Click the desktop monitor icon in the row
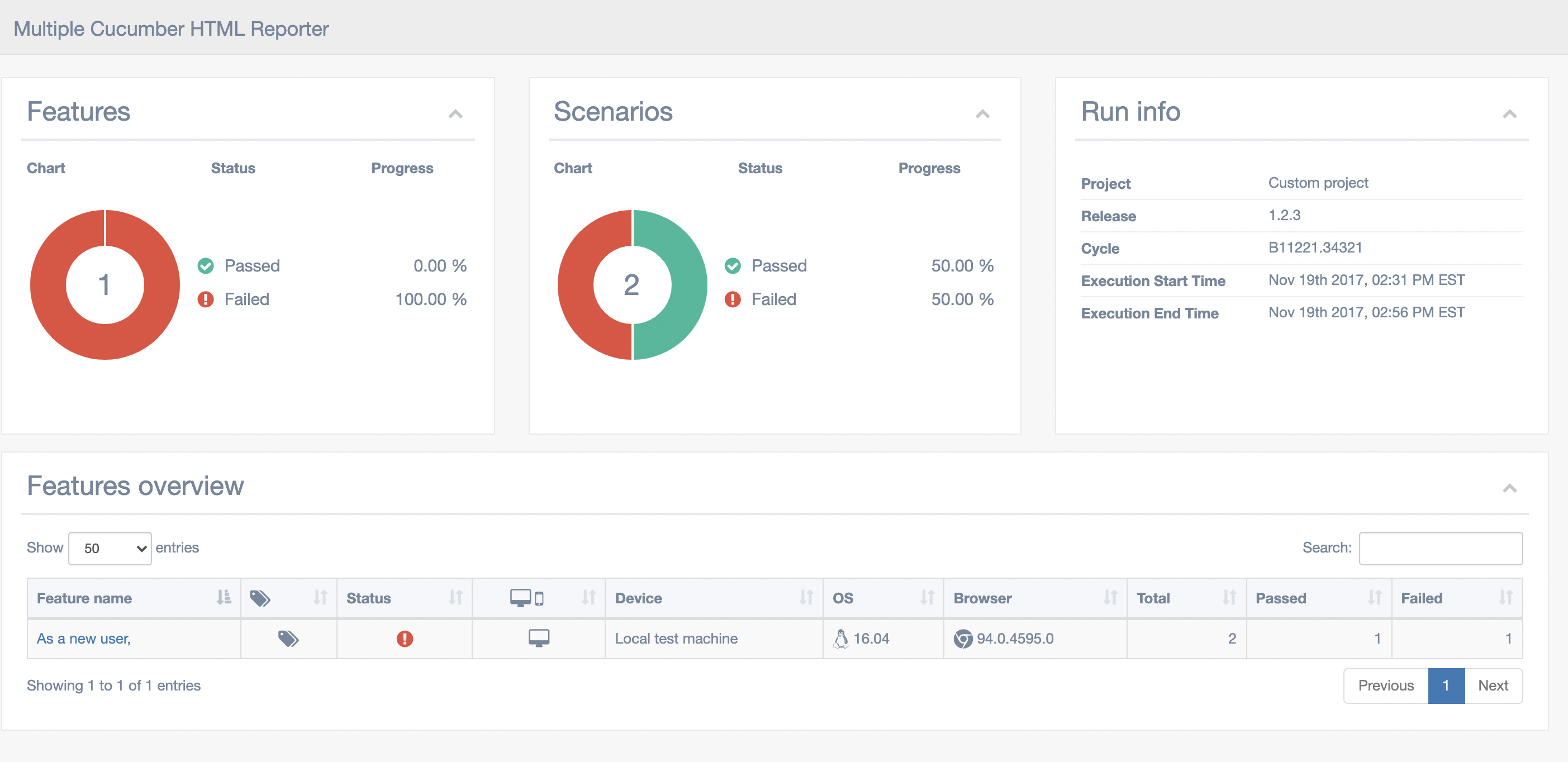 coord(538,638)
